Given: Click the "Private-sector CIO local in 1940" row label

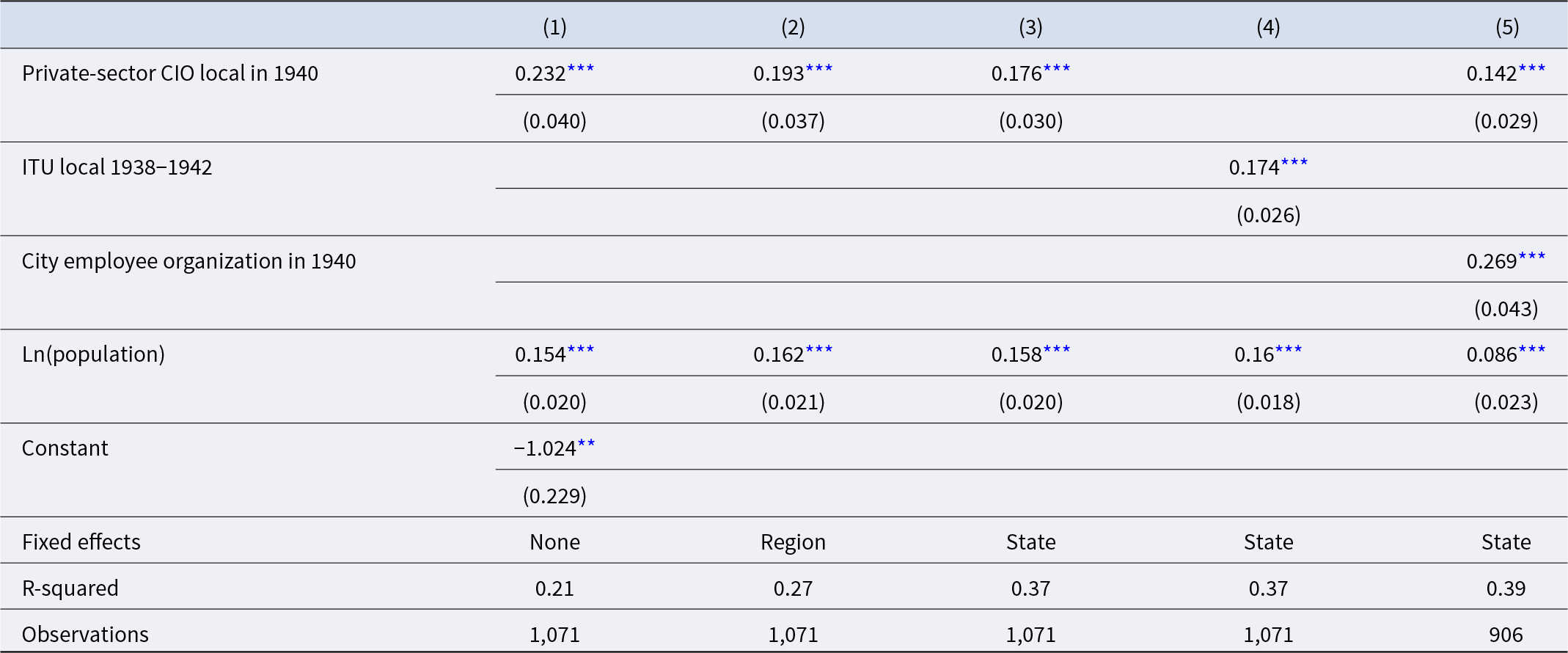Looking at the screenshot, I should click(170, 73).
